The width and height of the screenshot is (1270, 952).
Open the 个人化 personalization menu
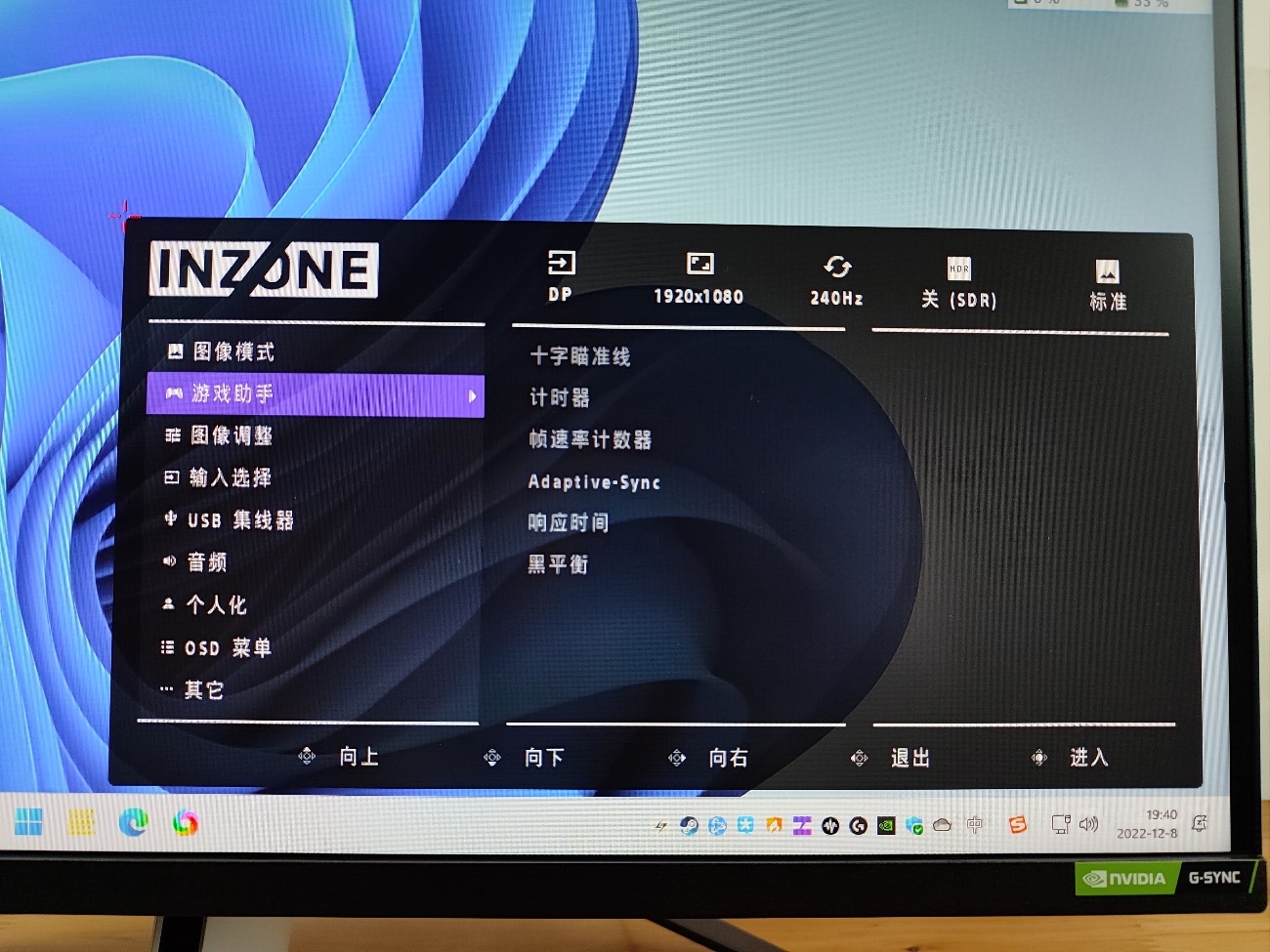pos(203,605)
